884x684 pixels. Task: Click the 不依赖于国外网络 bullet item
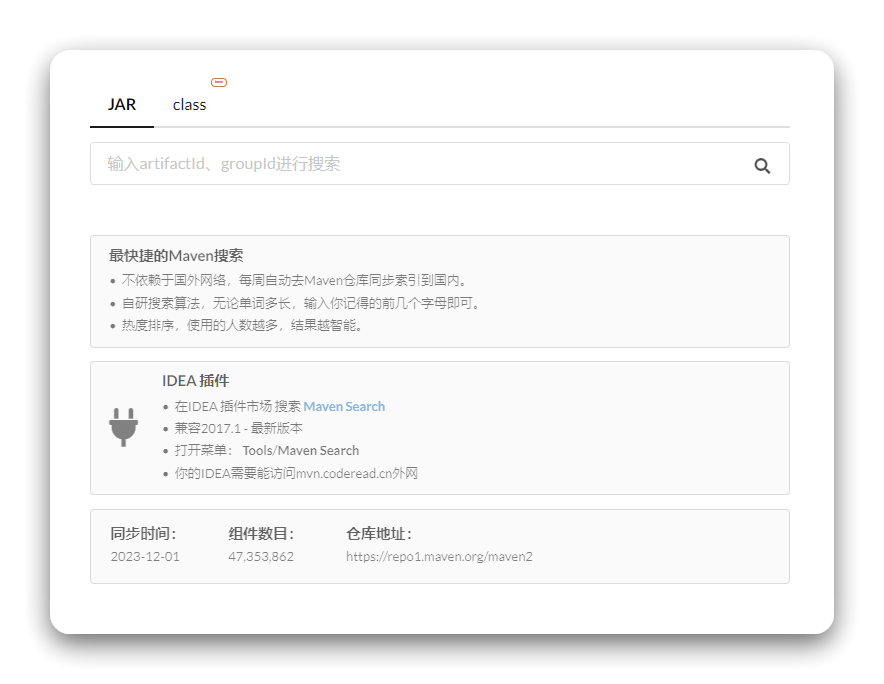point(302,278)
